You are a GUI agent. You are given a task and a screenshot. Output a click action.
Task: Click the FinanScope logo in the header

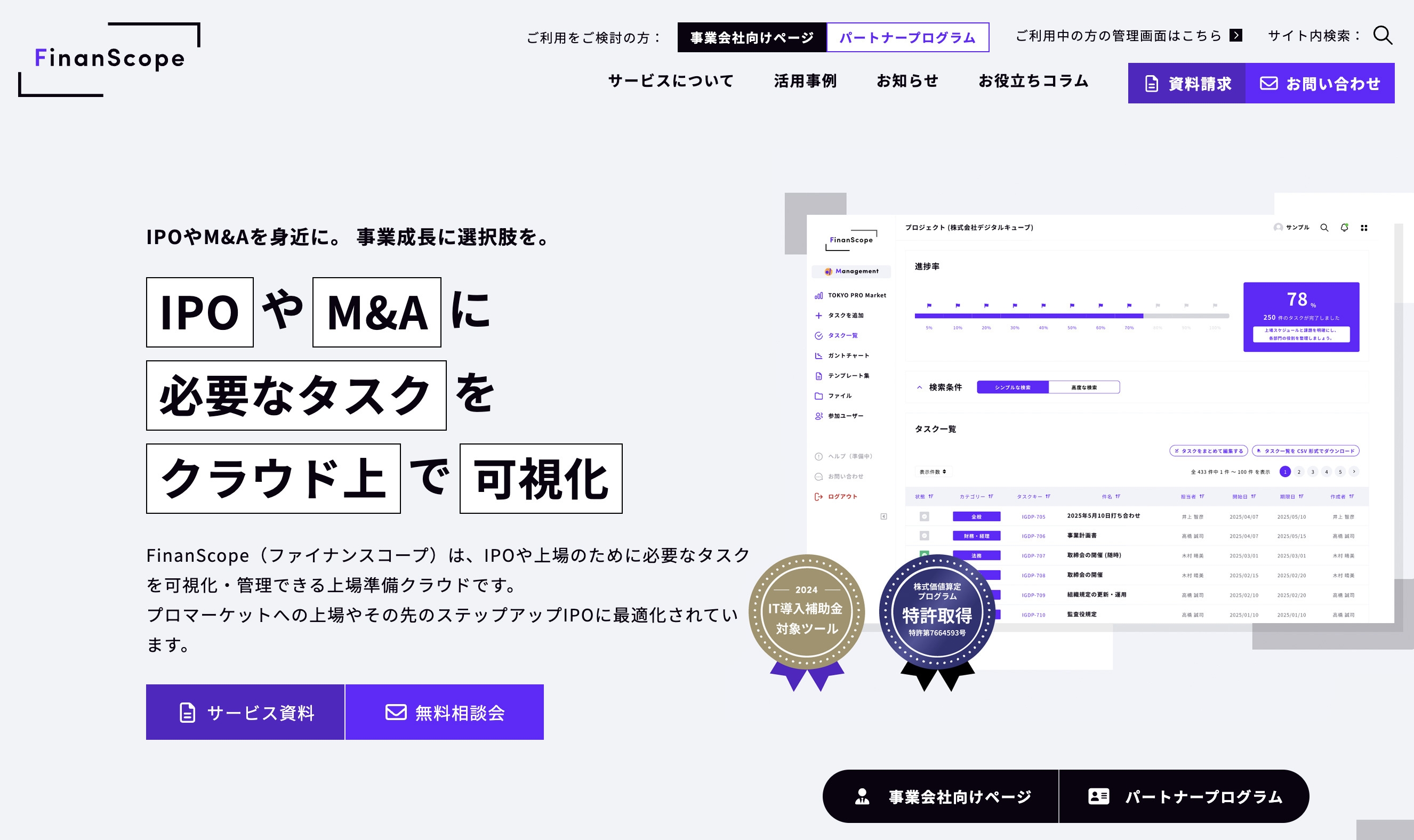[x=109, y=59]
